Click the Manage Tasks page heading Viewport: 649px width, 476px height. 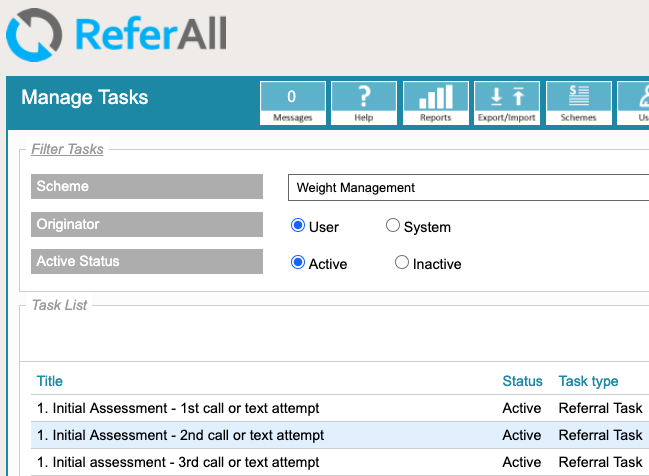[85, 98]
